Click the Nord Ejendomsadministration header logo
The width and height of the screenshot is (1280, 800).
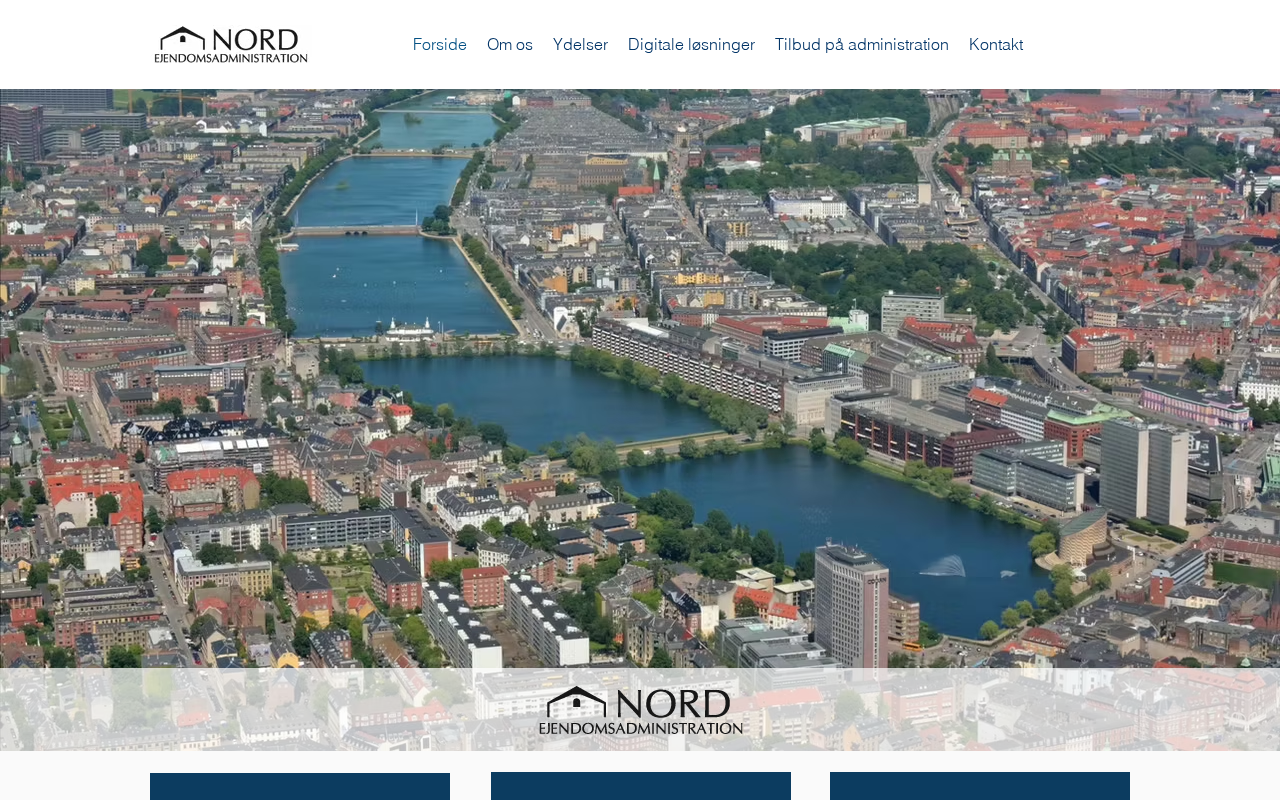pos(231,45)
